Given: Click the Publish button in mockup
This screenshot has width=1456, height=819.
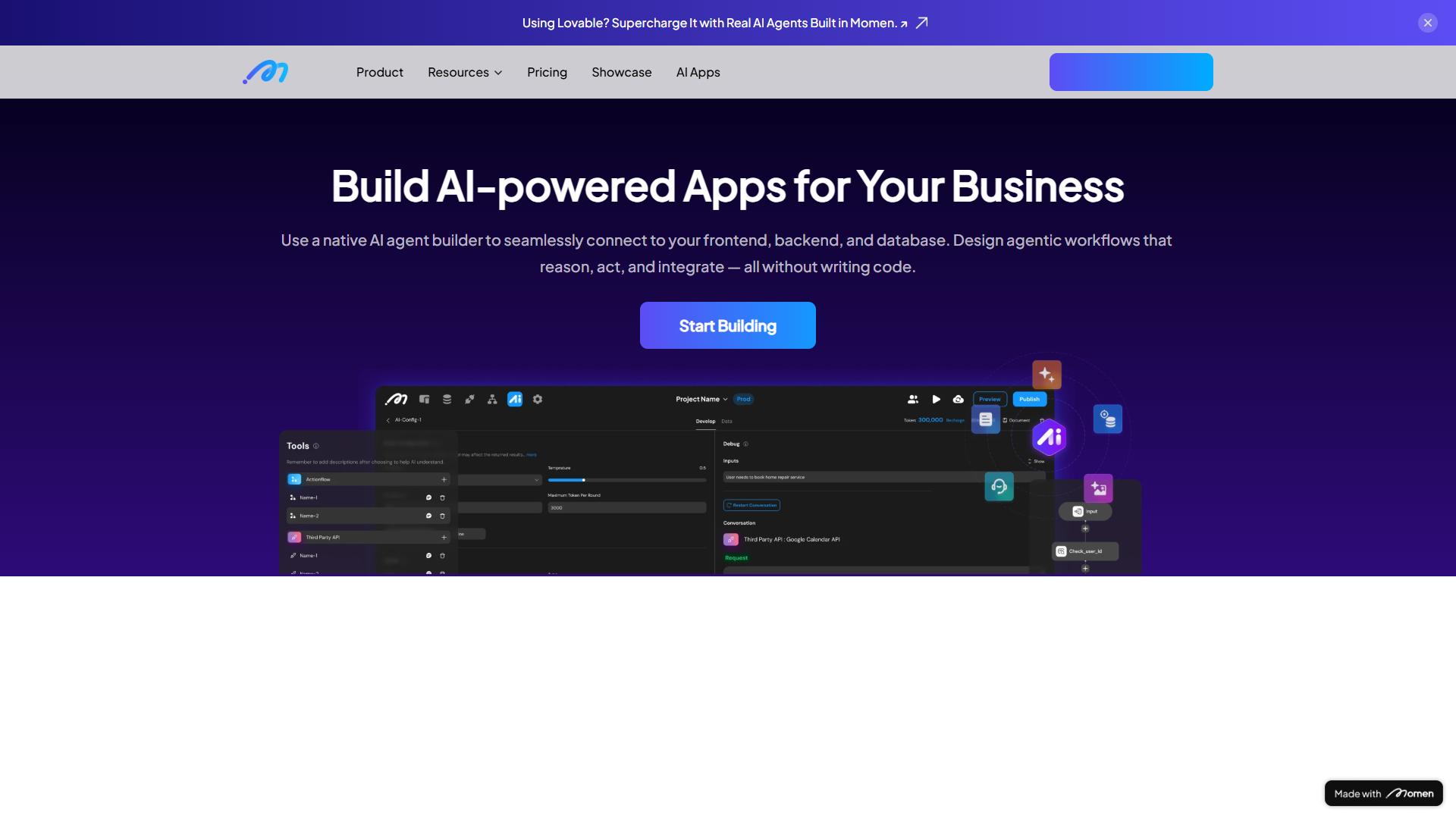Looking at the screenshot, I should 1030,399.
